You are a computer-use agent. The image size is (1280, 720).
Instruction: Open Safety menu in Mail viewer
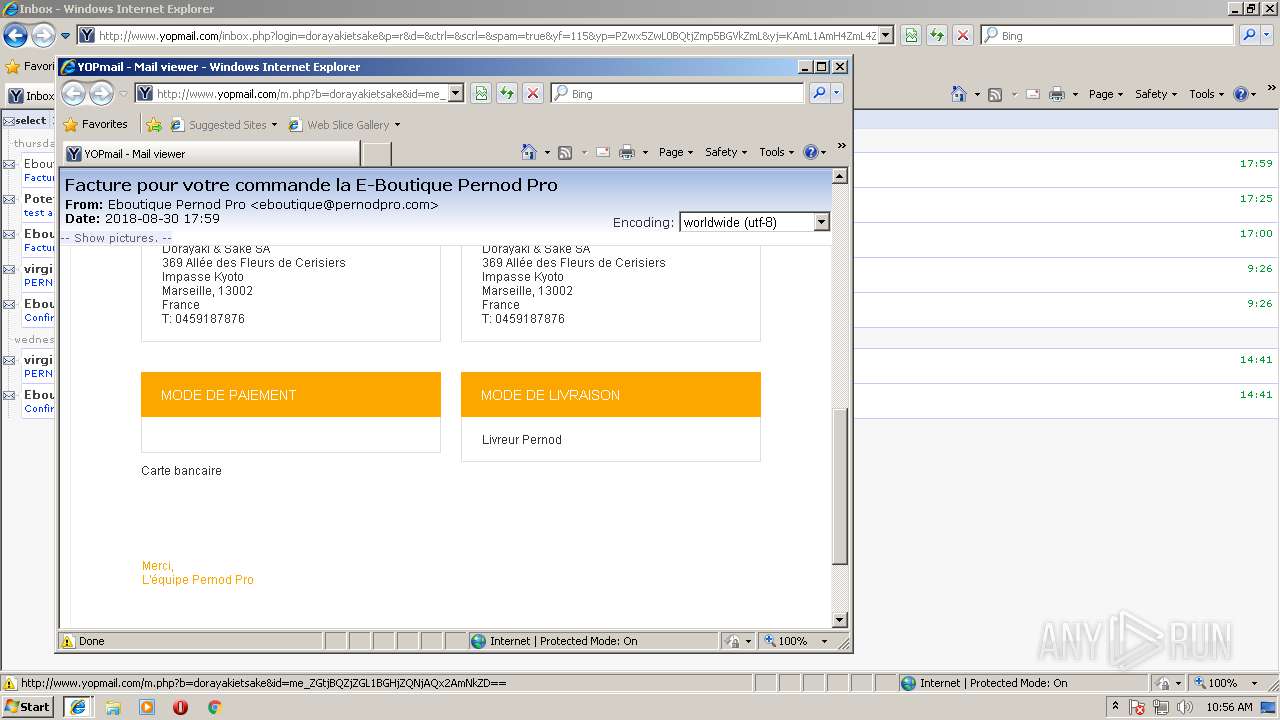(x=725, y=152)
